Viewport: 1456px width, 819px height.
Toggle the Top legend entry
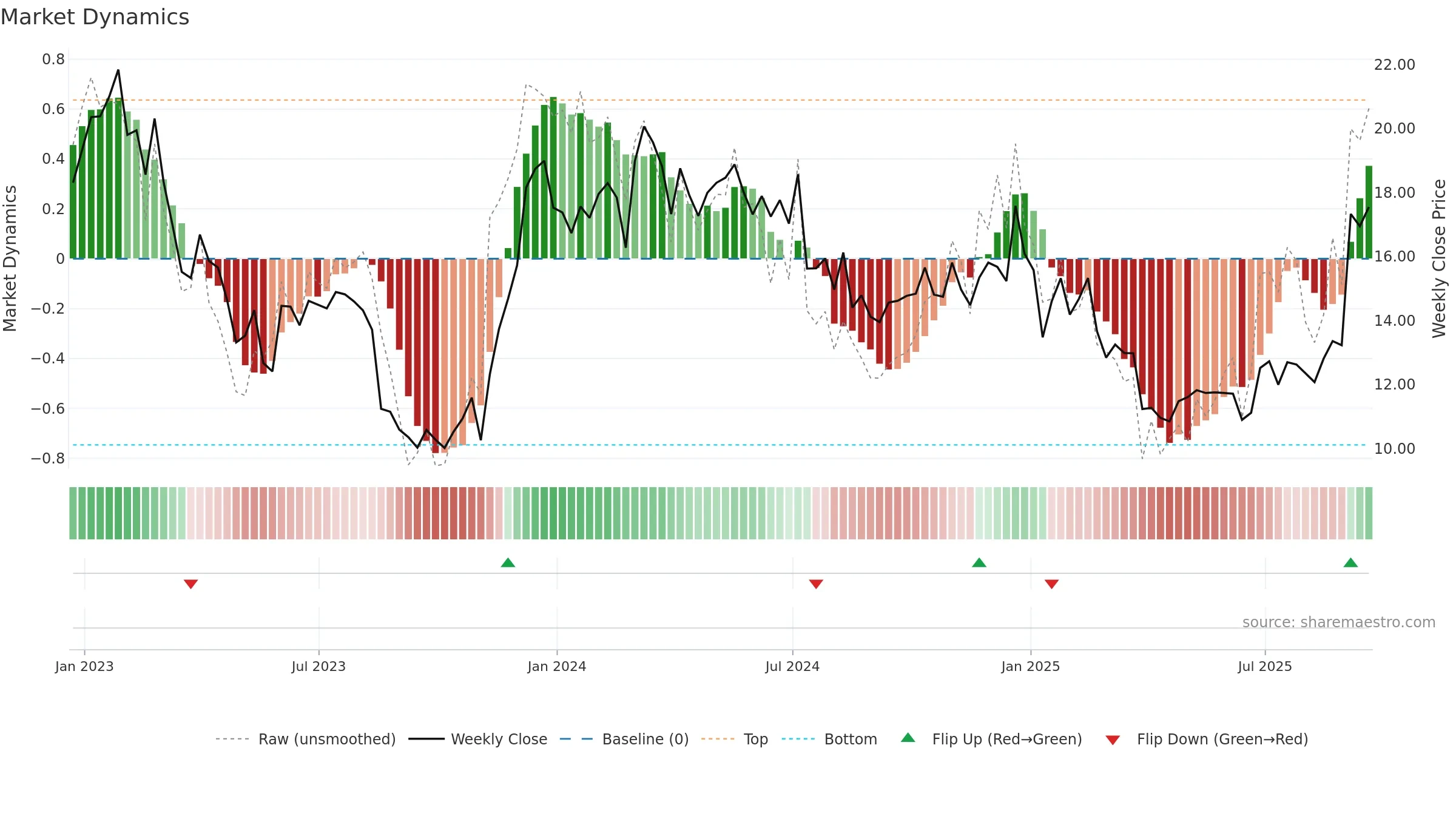734,739
